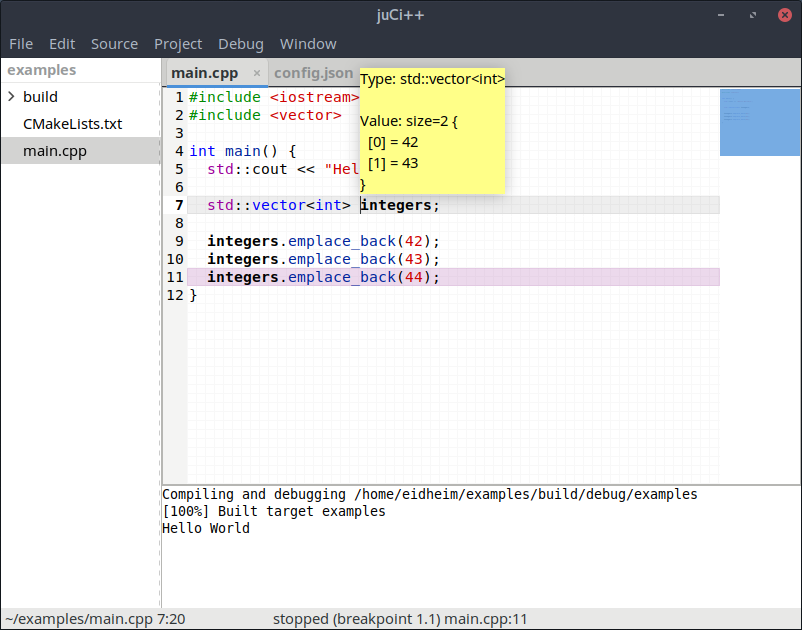Expand the build folder
This screenshot has height=630, width=802.
pyautogui.click(x=11, y=97)
